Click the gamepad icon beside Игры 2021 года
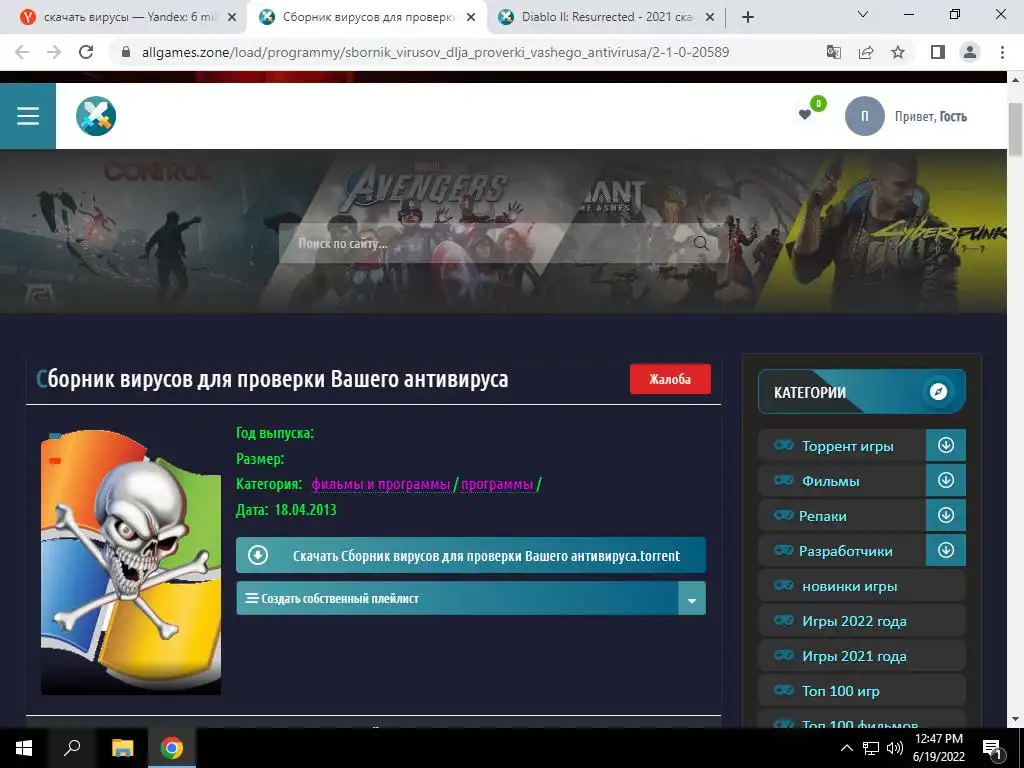Image resolution: width=1024 pixels, height=768 pixels. (x=784, y=655)
